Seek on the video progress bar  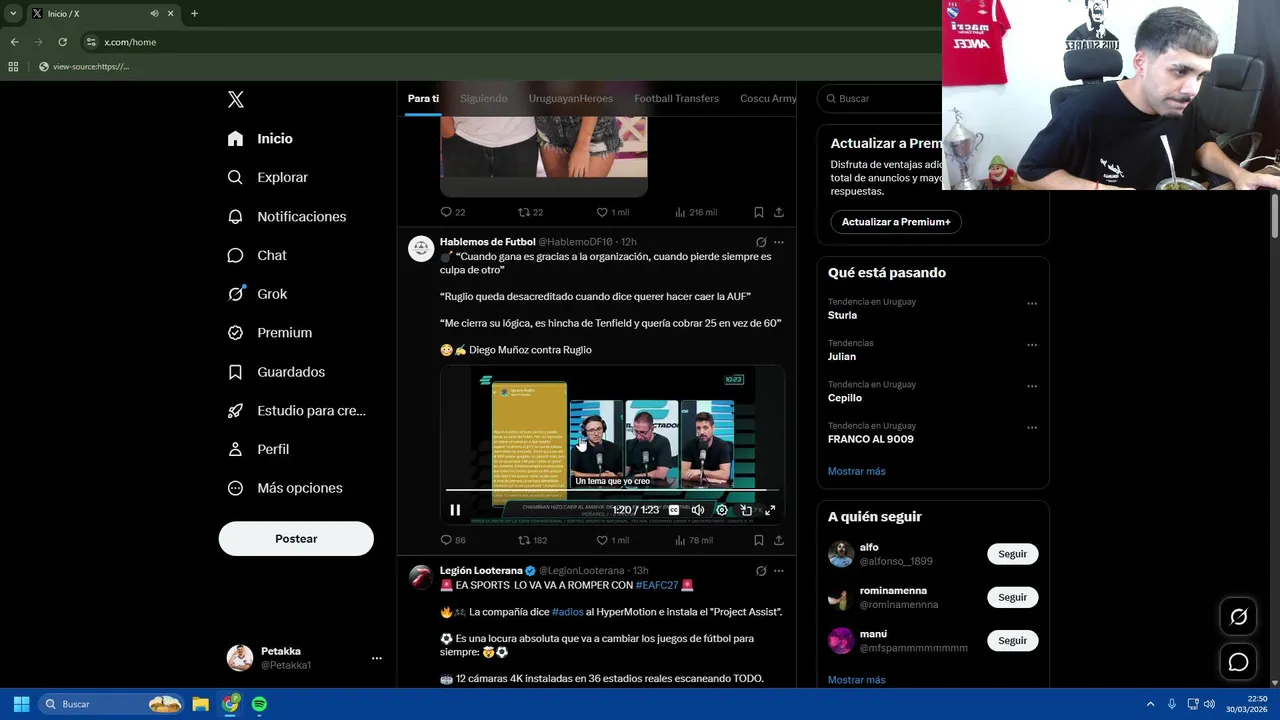[x=612, y=490]
